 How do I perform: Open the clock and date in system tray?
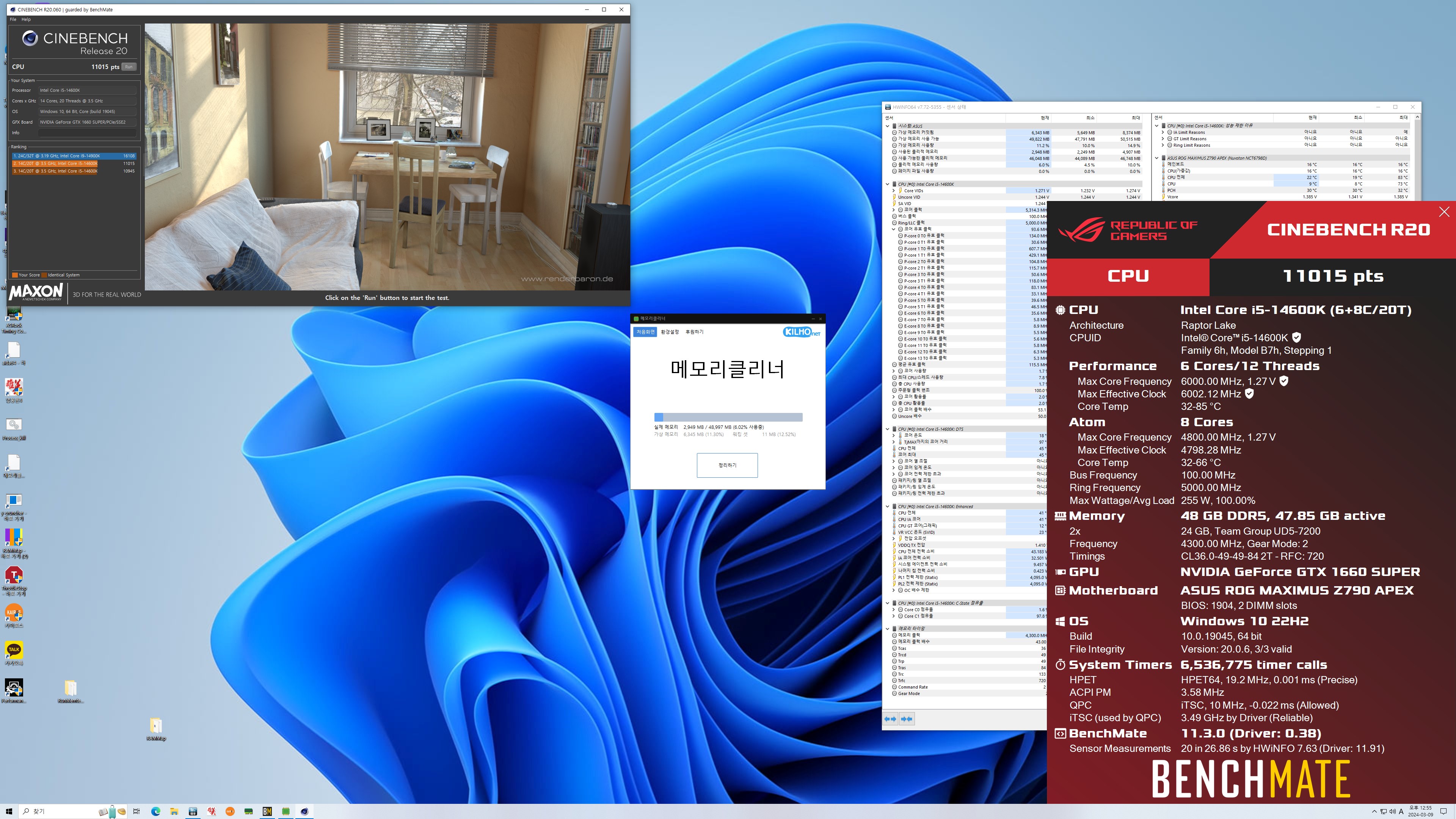(x=1420, y=811)
